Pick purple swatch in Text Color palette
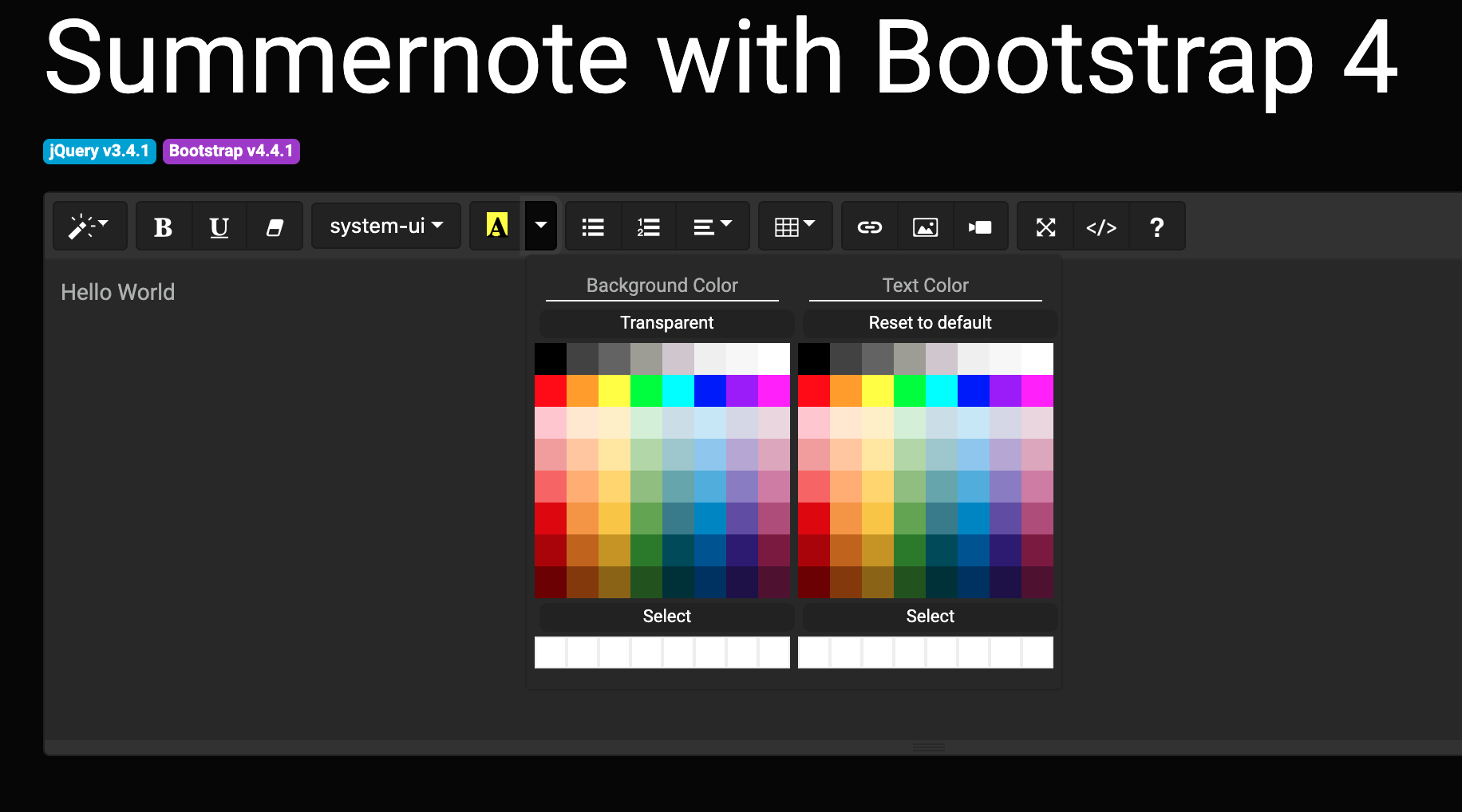This screenshot has height=812, width=1462. click(x=1006, y=391)
